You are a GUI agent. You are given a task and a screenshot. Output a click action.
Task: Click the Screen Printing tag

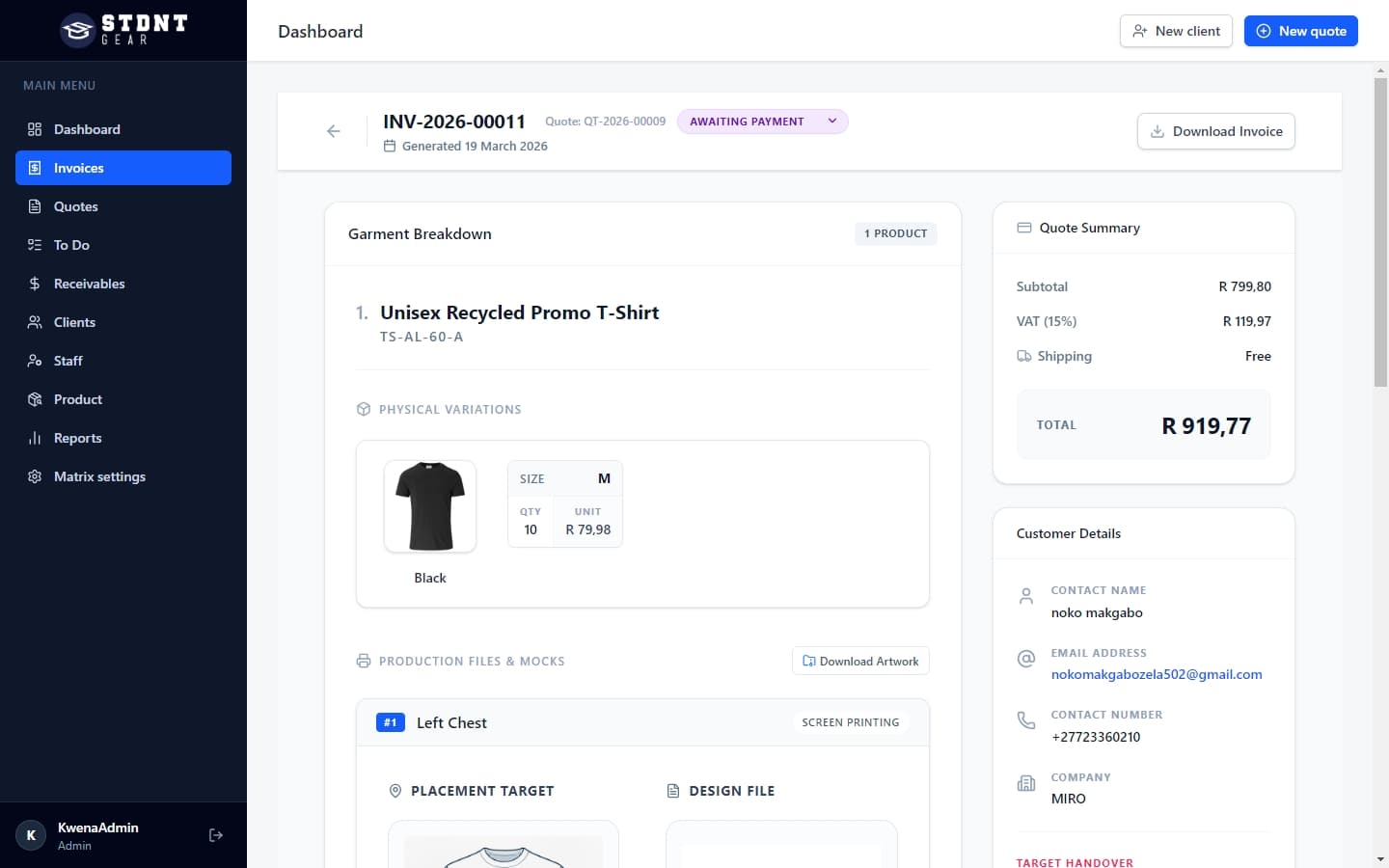point(851,722)
